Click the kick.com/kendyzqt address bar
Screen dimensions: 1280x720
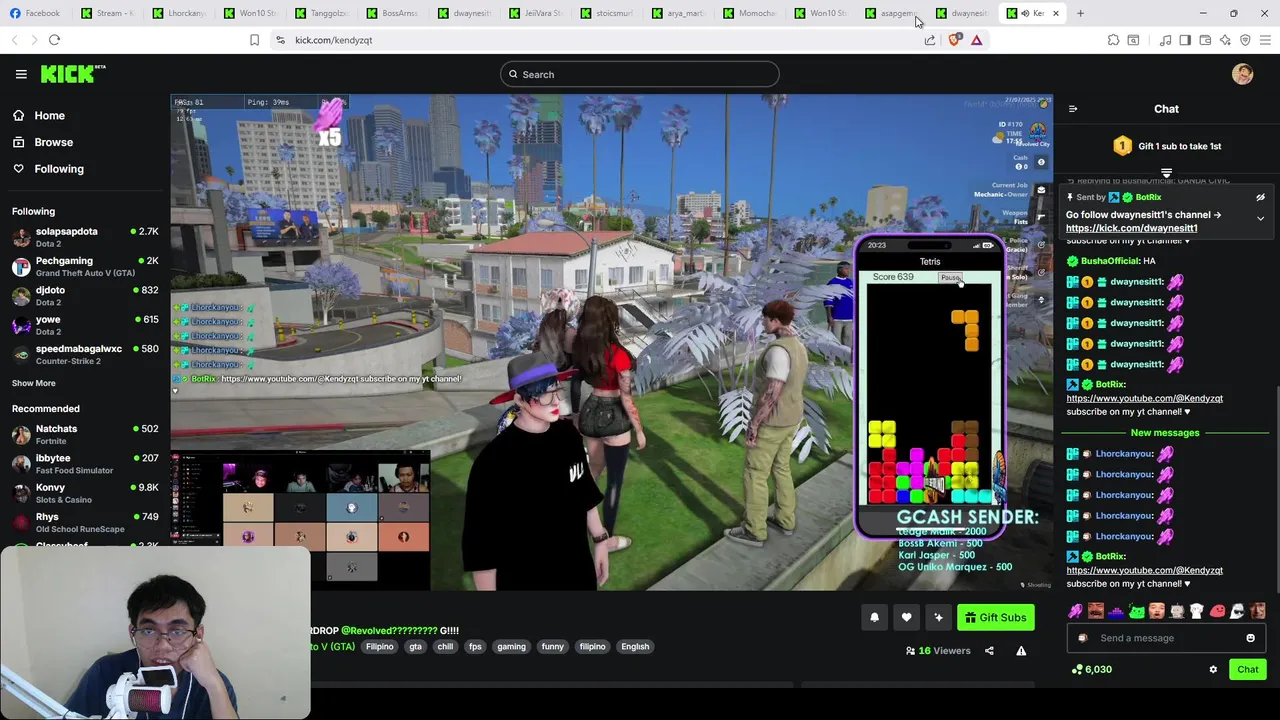[x=600, y=40]
